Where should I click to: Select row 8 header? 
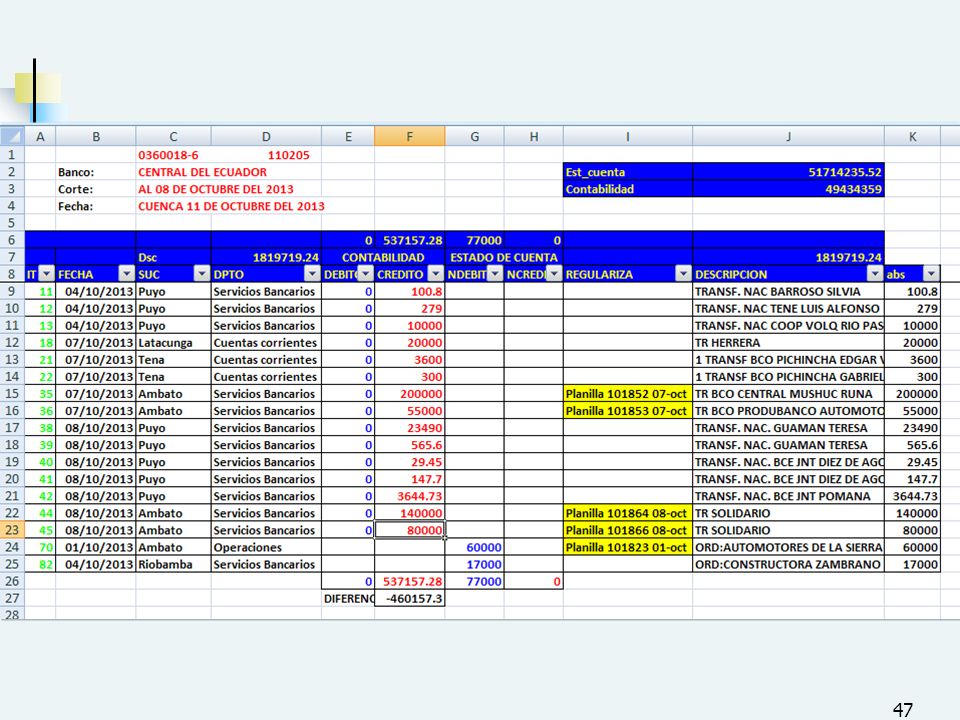[12, 274]
